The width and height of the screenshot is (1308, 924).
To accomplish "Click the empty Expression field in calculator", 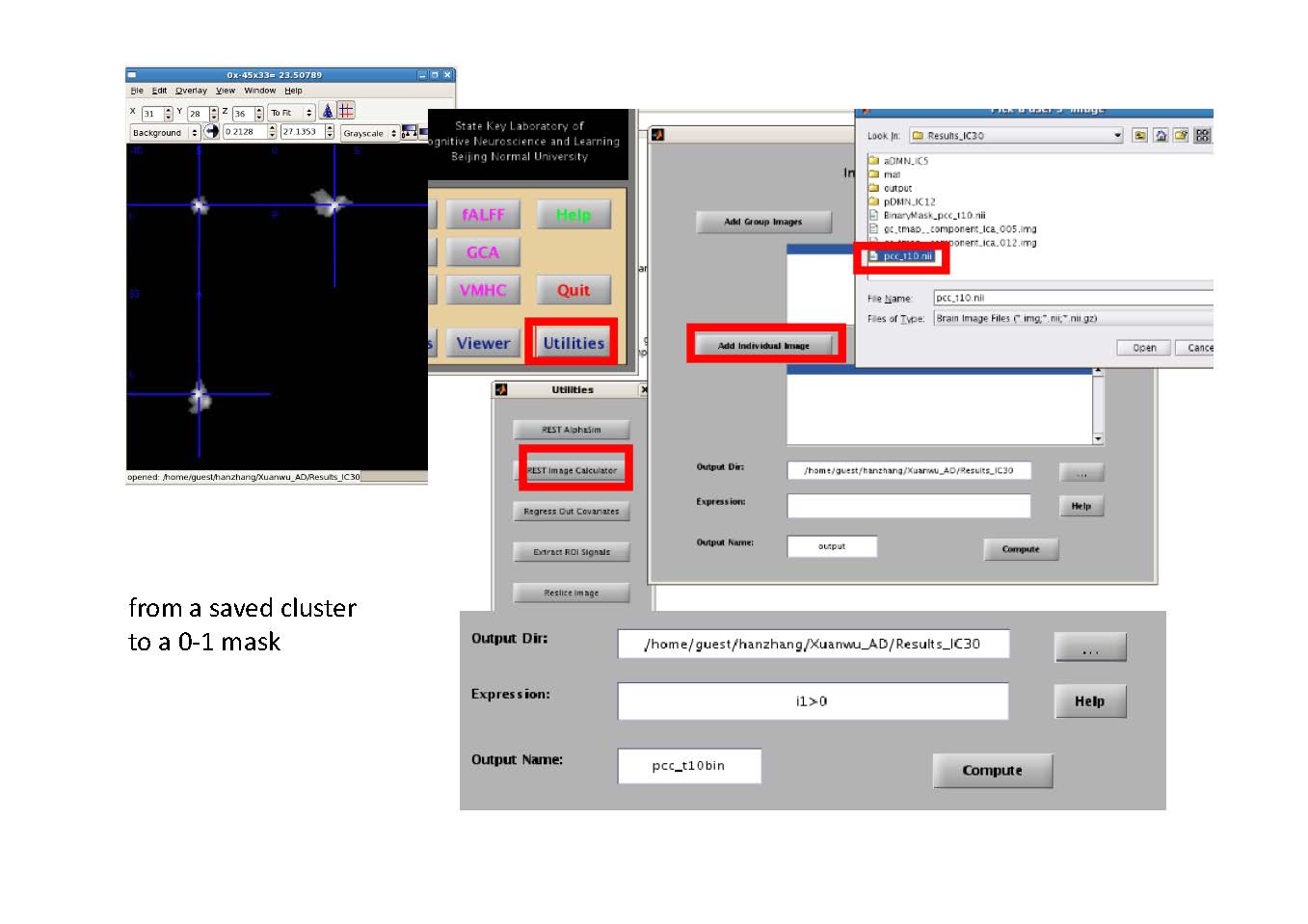I will click(909, 506).
